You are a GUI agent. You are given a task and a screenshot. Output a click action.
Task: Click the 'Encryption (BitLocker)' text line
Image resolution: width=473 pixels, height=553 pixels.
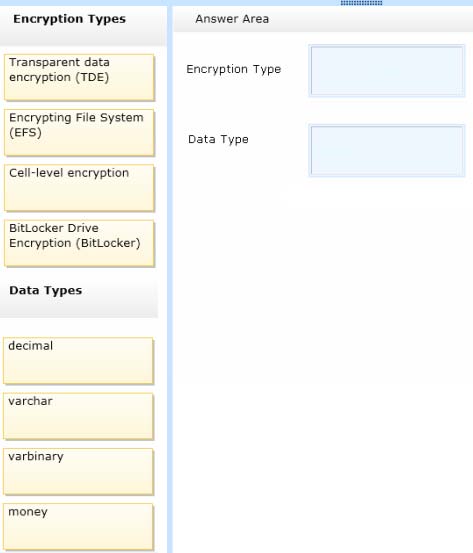click(x=75, y=243)
